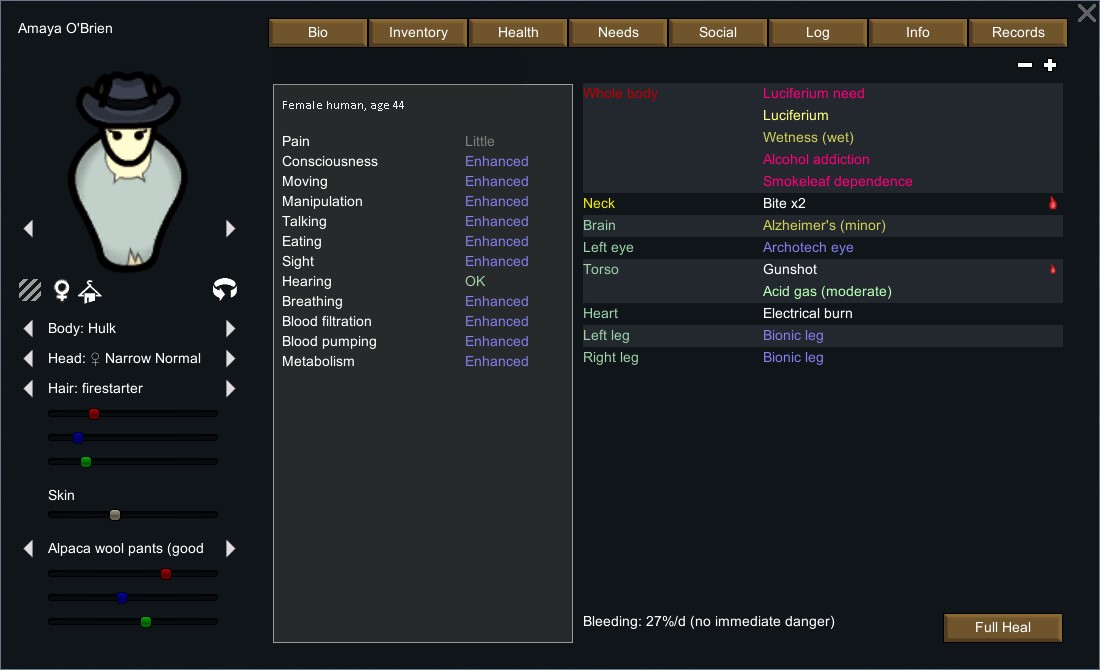Switch to next Body type after Hulk

[231, 328]
